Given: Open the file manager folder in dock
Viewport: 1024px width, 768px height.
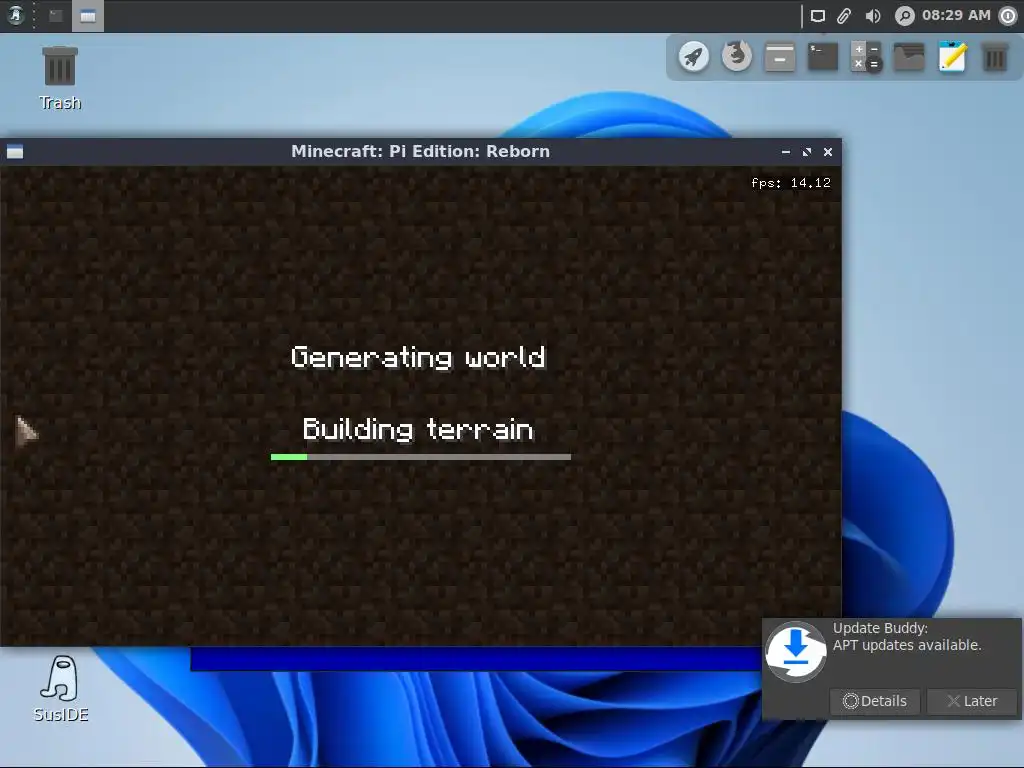Looking at the screenshot, I should pyautogui.click(x=909, y=57).
